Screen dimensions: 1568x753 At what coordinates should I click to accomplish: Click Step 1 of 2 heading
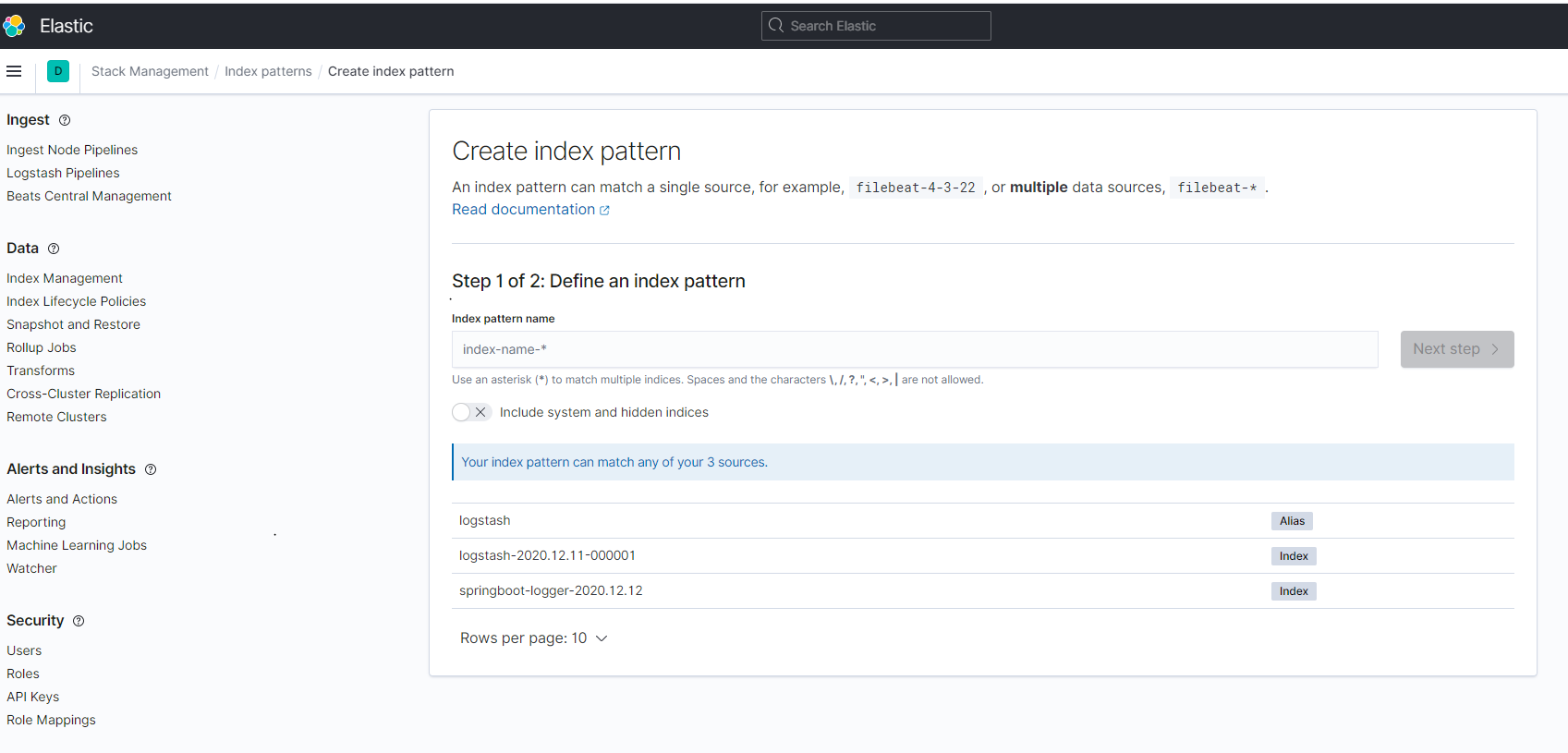[x=599, y=281]
